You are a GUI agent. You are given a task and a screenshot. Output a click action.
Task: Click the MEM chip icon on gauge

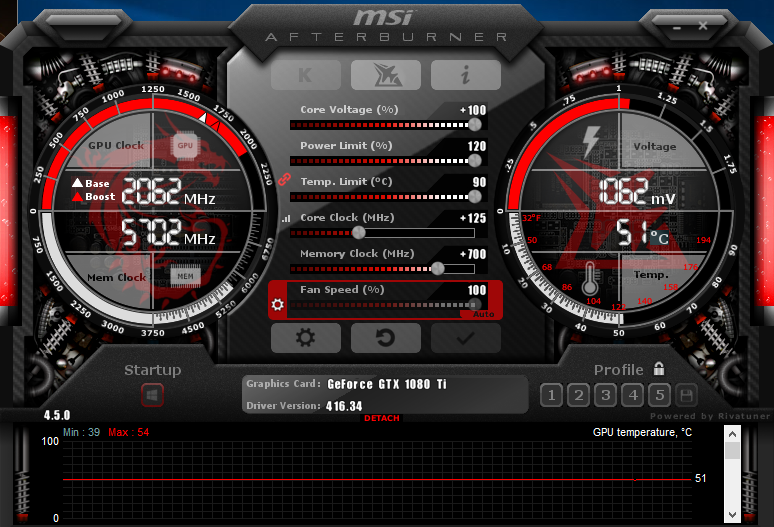coord(185,276)
